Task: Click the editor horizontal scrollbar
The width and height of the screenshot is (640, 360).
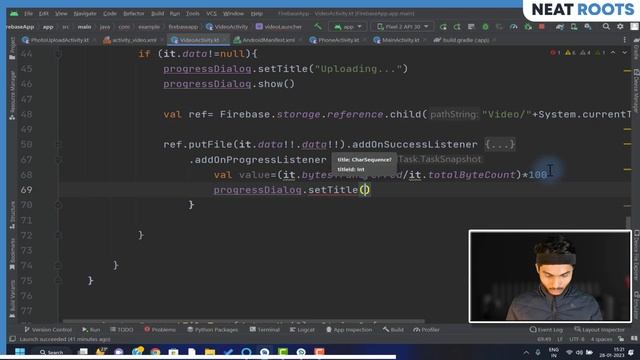Action: pyautogui.click(x=243, y=321)
